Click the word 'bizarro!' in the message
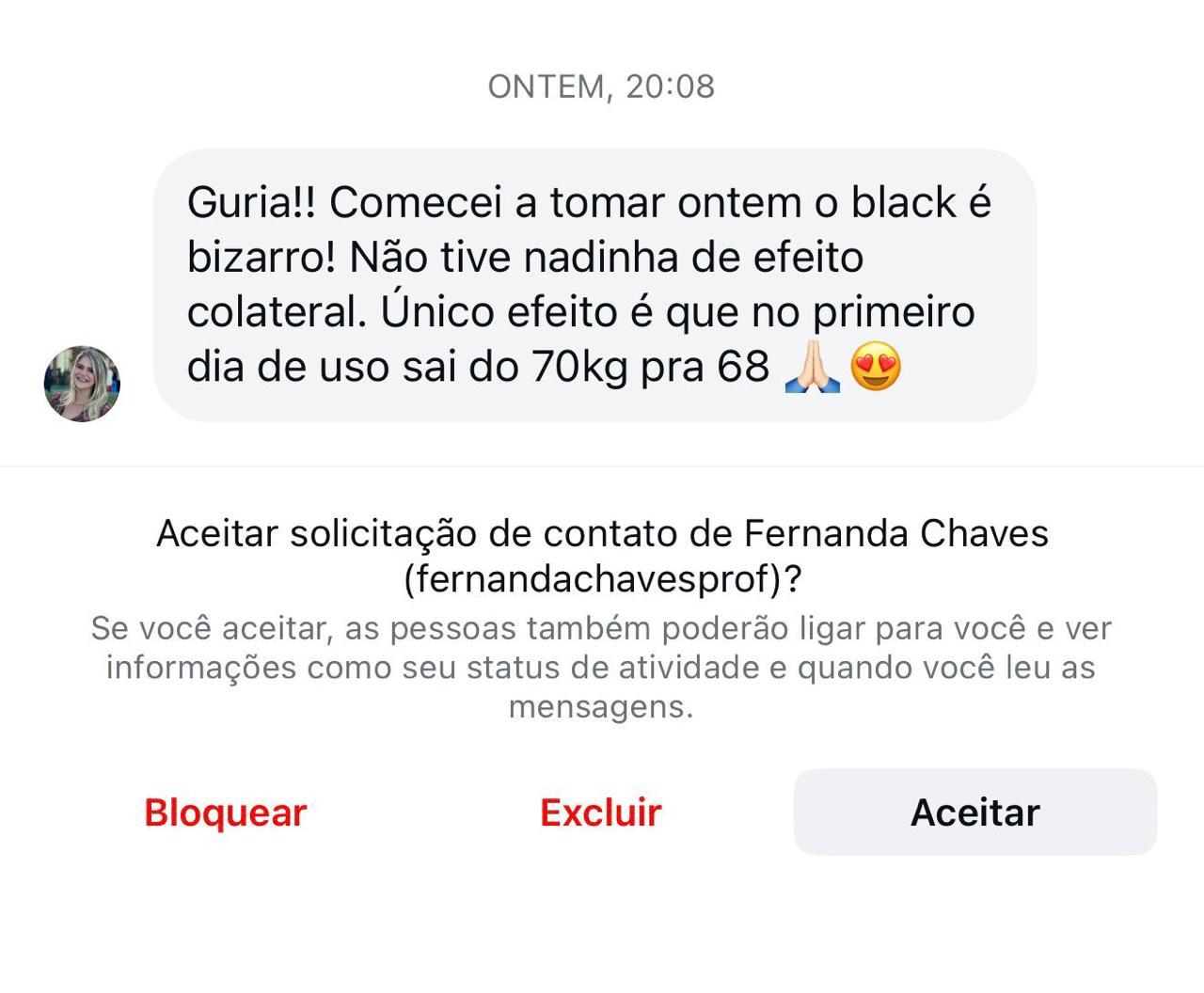Image resolution: width=1204 pixels, height=993 pixels. click(261, 258)
